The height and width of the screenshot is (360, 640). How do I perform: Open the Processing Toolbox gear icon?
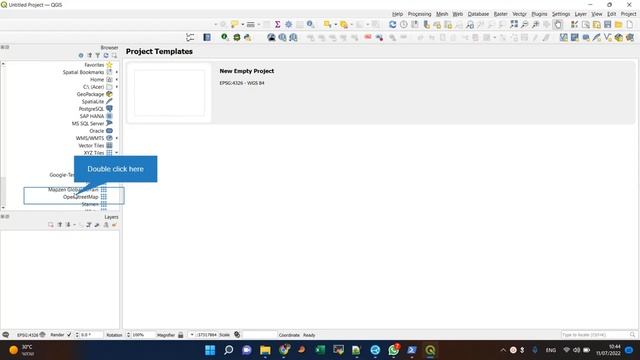[x=289, y=24]
